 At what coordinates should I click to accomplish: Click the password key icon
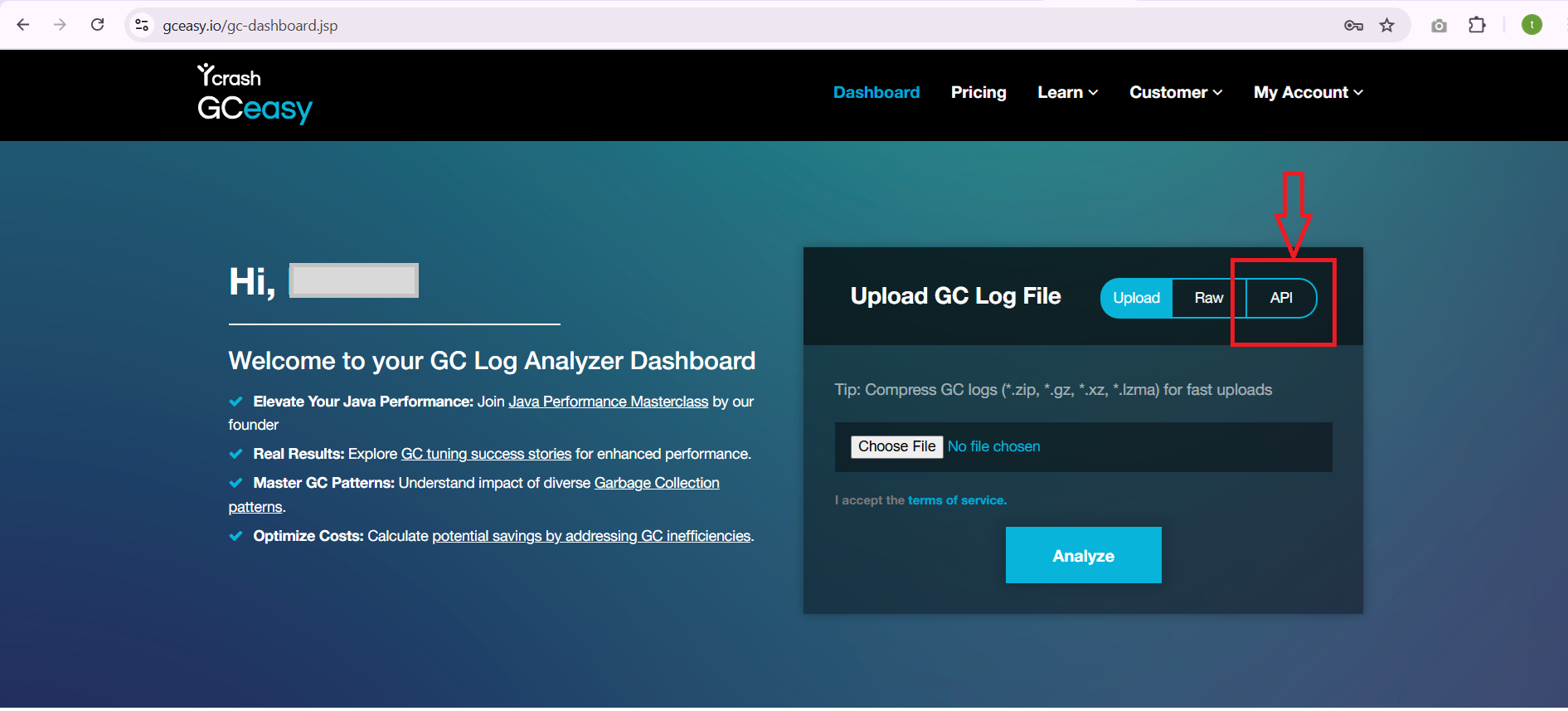click(1353, 26)
